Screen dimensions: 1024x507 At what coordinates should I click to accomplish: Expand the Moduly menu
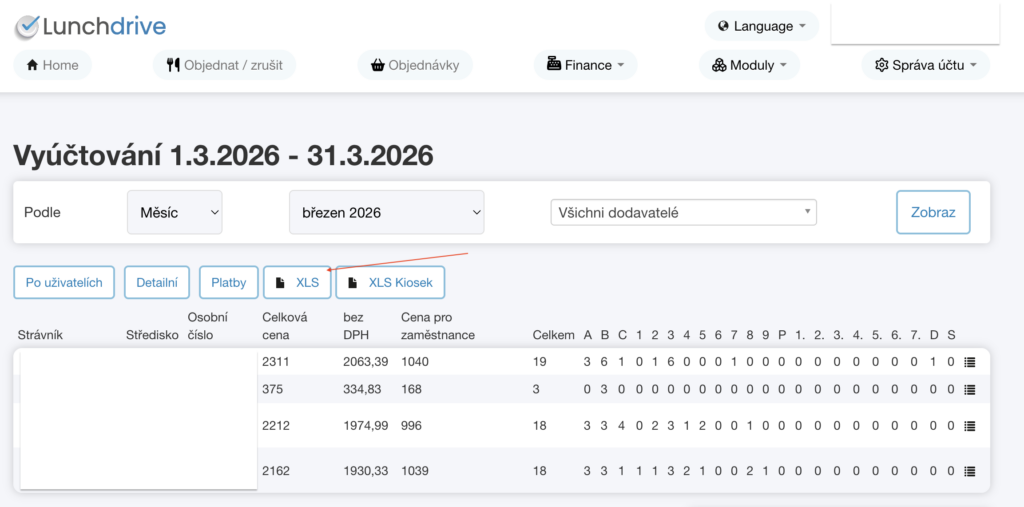[x=748, y=65]
